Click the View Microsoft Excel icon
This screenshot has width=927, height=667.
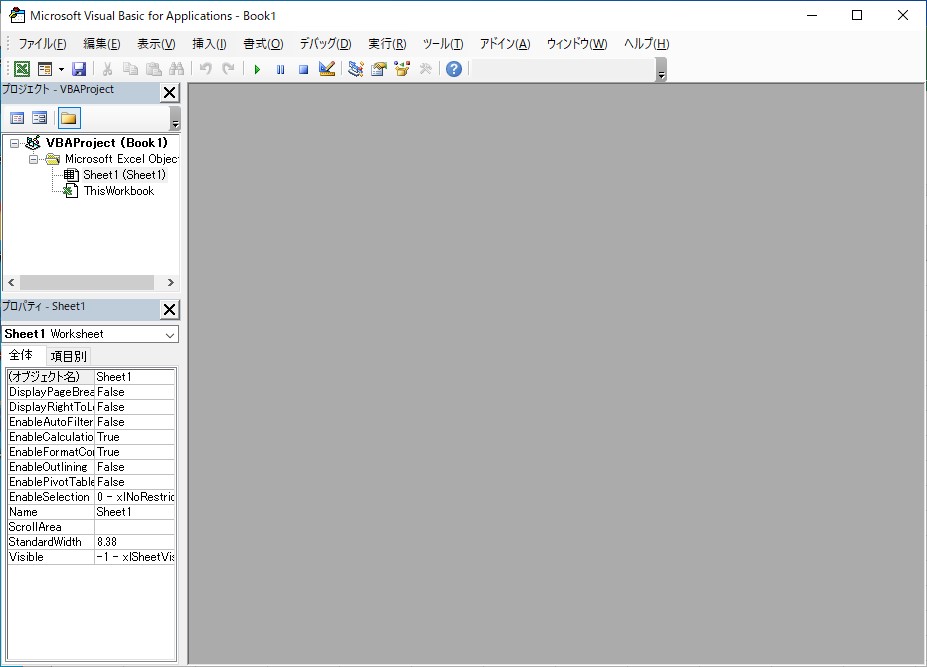21,68
